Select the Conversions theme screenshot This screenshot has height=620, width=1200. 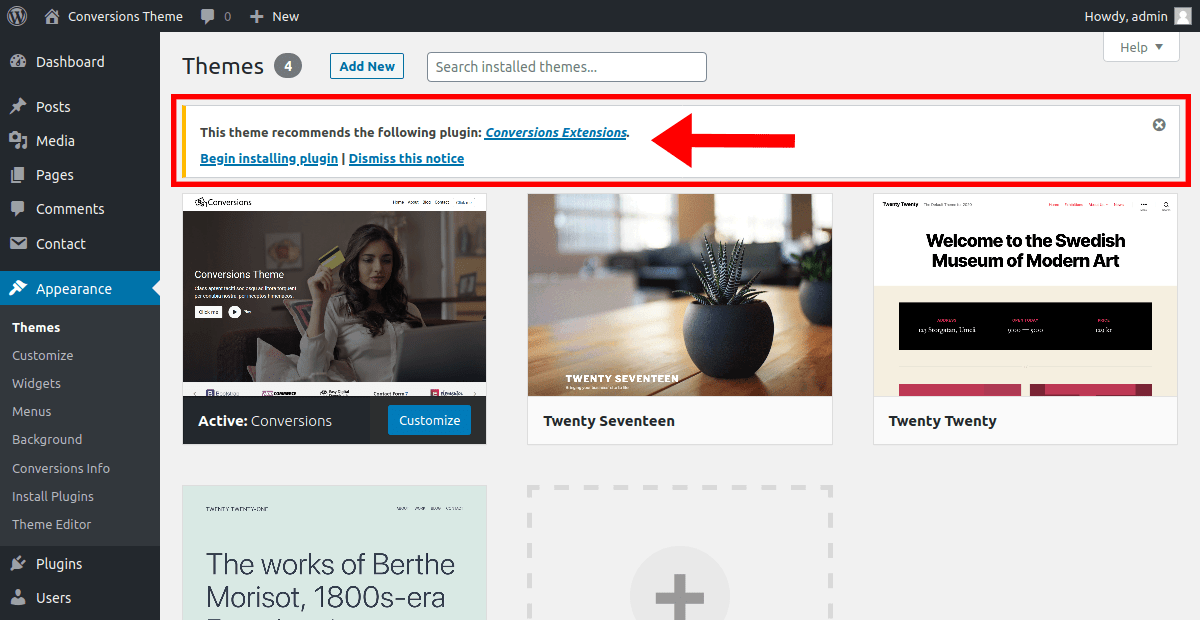(x=334, y=295)
